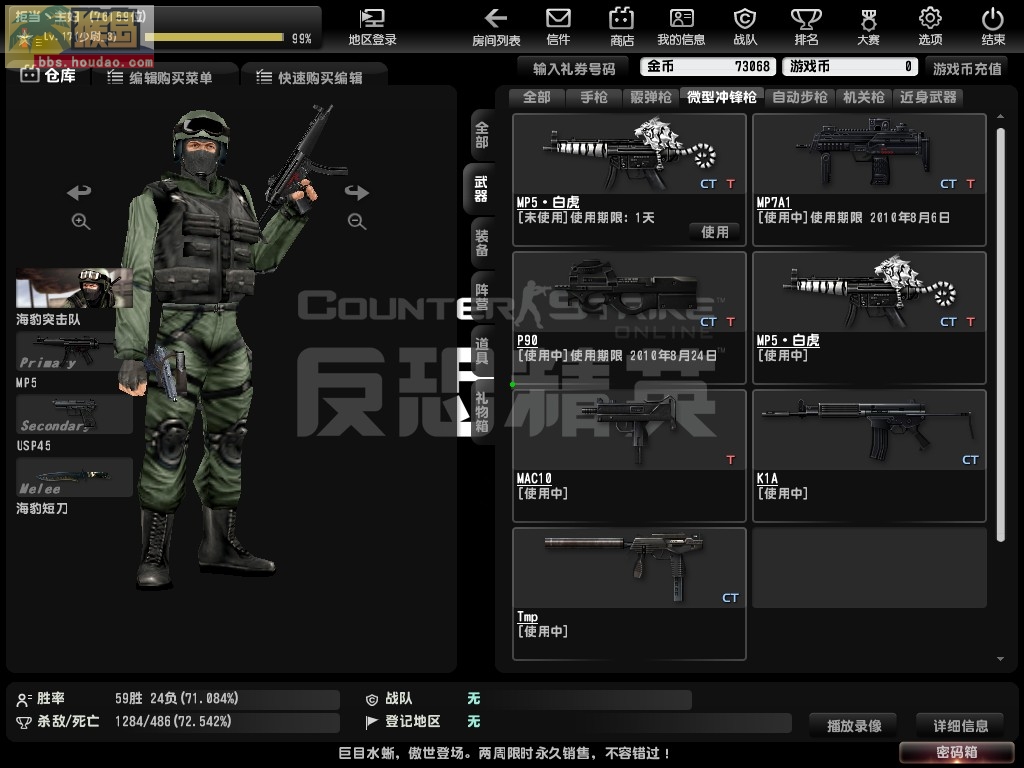
Task: Open 选项 options gear icon
Action: coord(930,27)
